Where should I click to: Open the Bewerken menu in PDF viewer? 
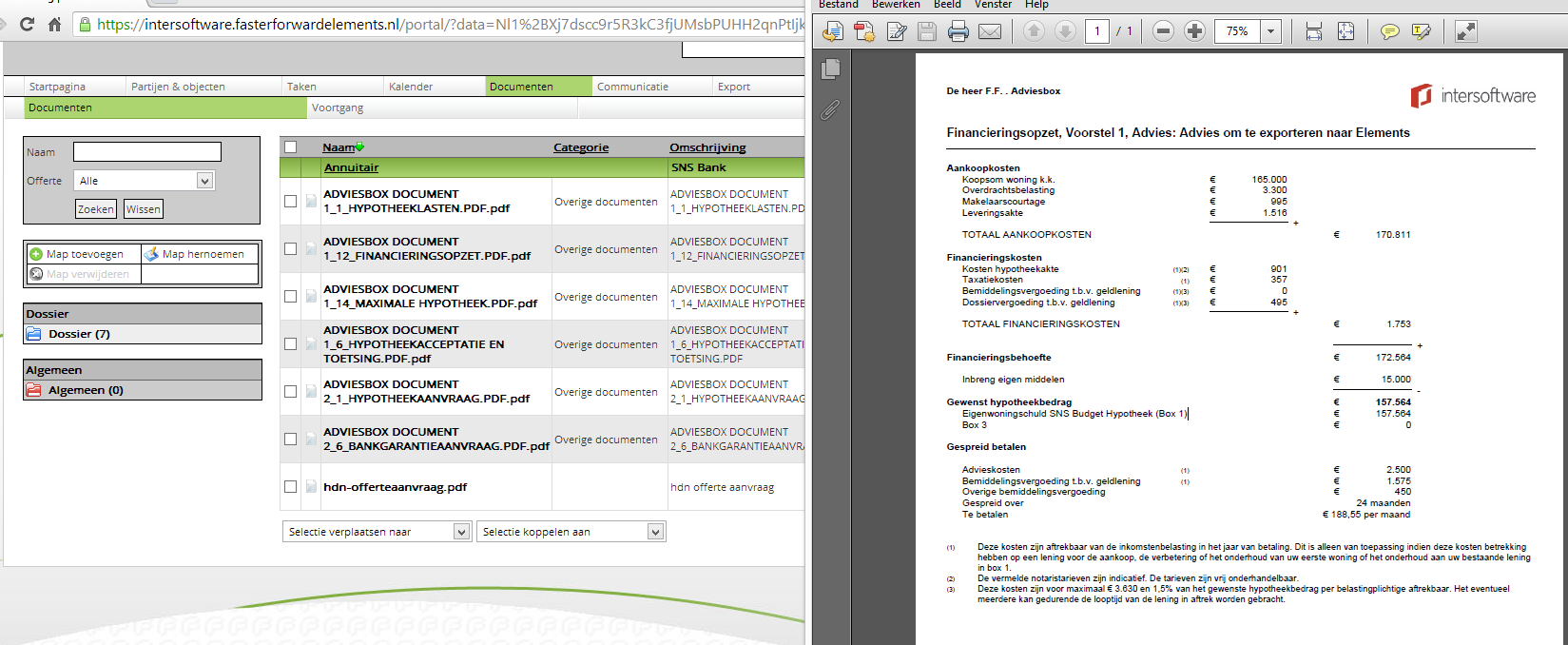896,5
